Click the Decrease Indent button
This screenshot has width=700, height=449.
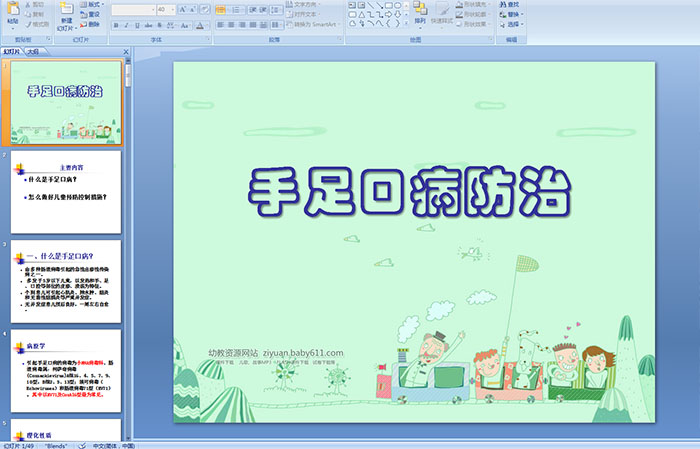[x=253, y=9]
